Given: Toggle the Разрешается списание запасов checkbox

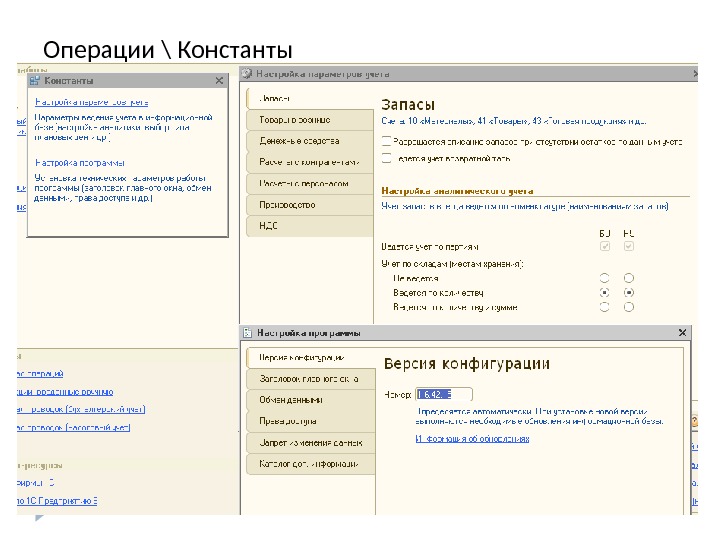Looking at the screenshot, I should [387, 141].
